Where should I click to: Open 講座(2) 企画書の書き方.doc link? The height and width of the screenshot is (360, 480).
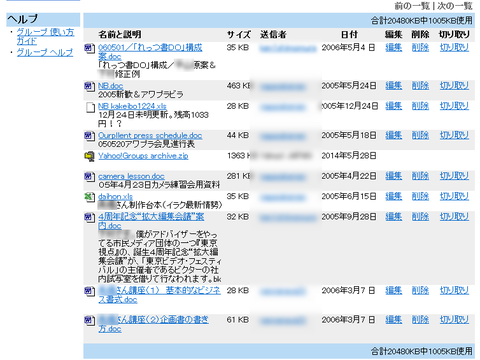(153, 324)
